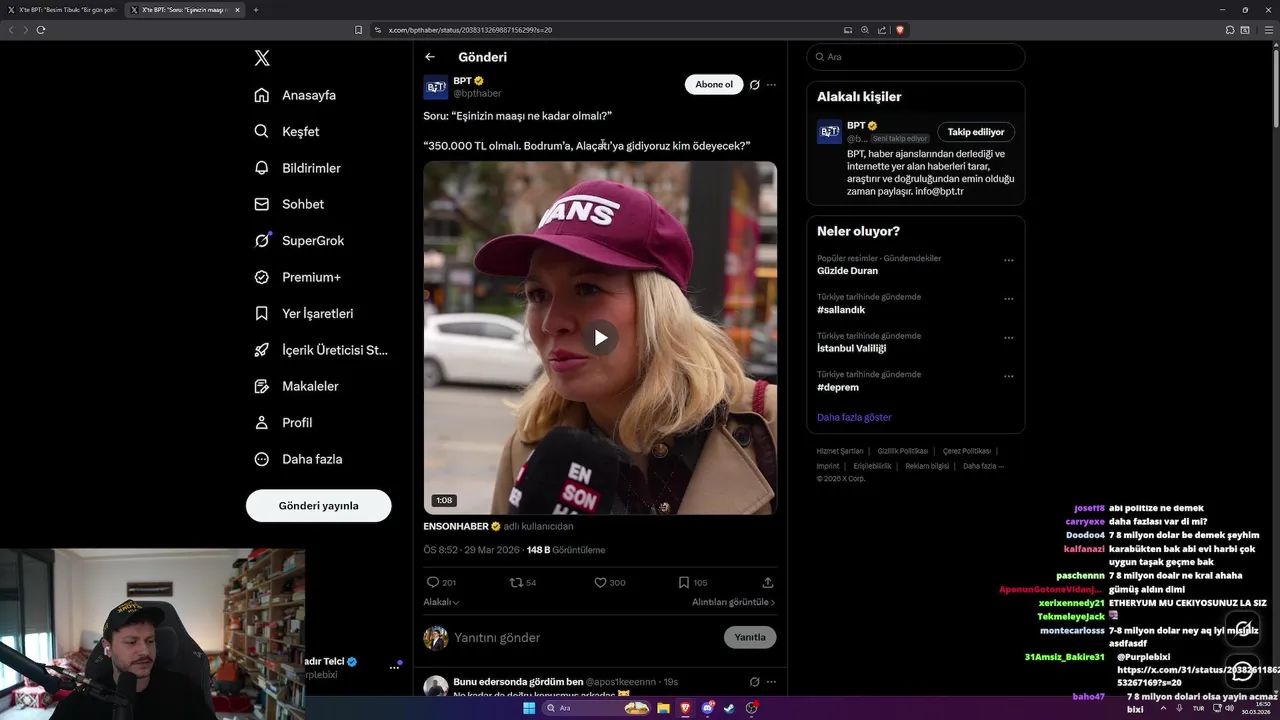Image resolution: width=1280 pixels, height=720 pixels.
Task: Reload the page
Action: click(41, 30)
